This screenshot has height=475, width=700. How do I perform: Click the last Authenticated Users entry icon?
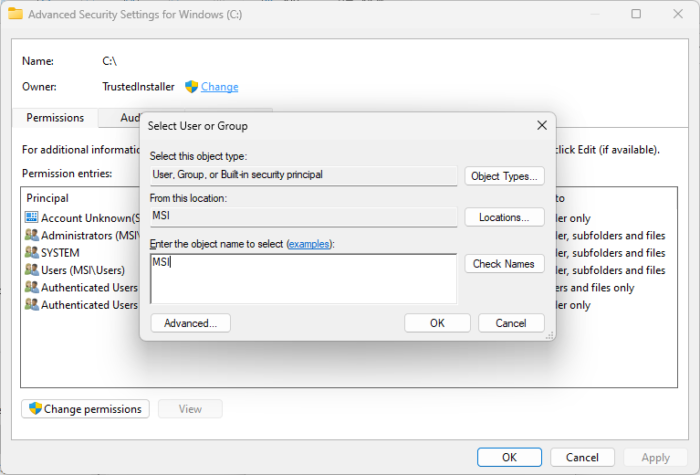[x=31, y=305]
